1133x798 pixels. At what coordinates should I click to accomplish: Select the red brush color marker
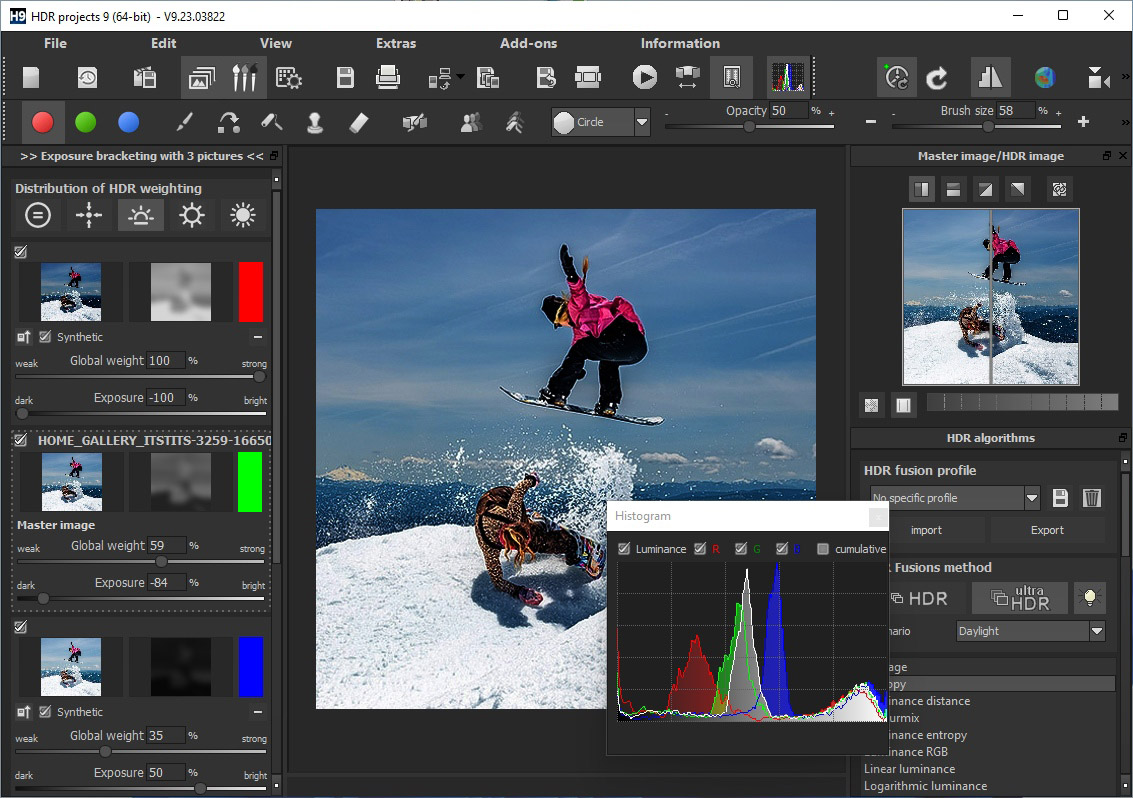(42, 123)
